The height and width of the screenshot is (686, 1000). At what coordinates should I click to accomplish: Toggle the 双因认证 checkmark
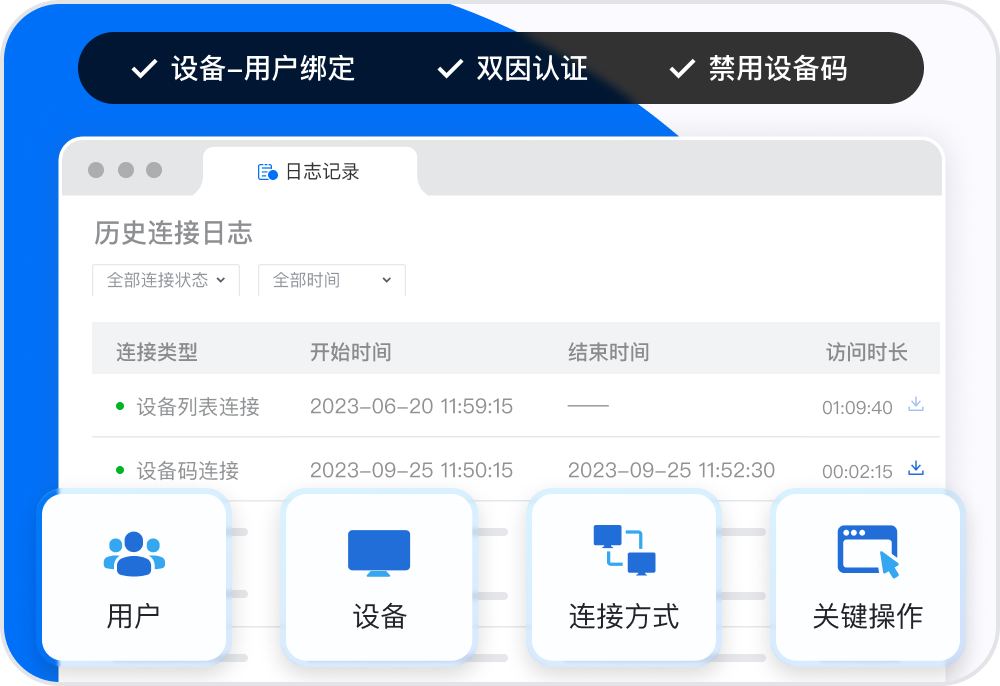tap(450, 69)
